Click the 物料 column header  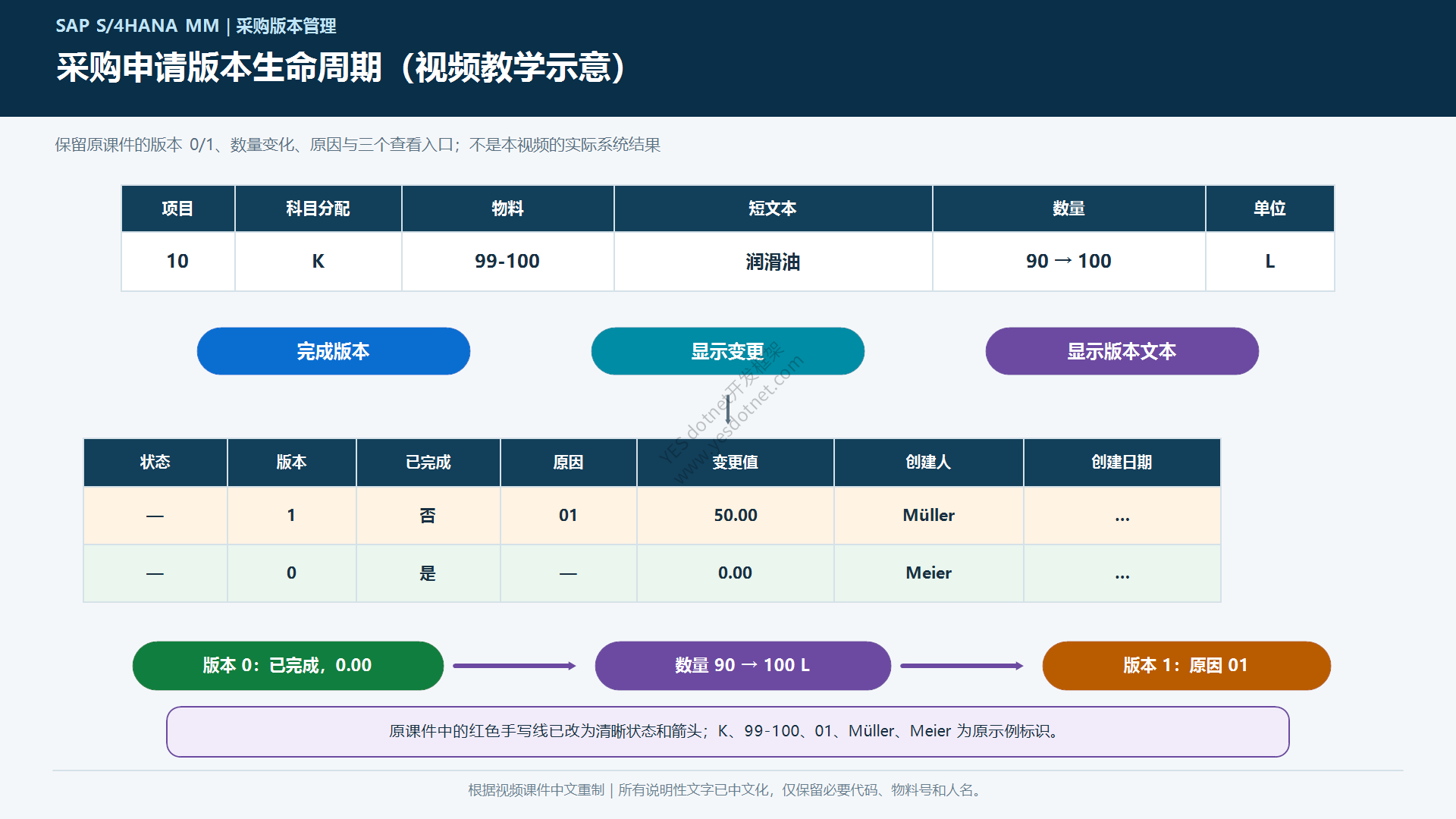pyautogui.click(x=508, y=209)
